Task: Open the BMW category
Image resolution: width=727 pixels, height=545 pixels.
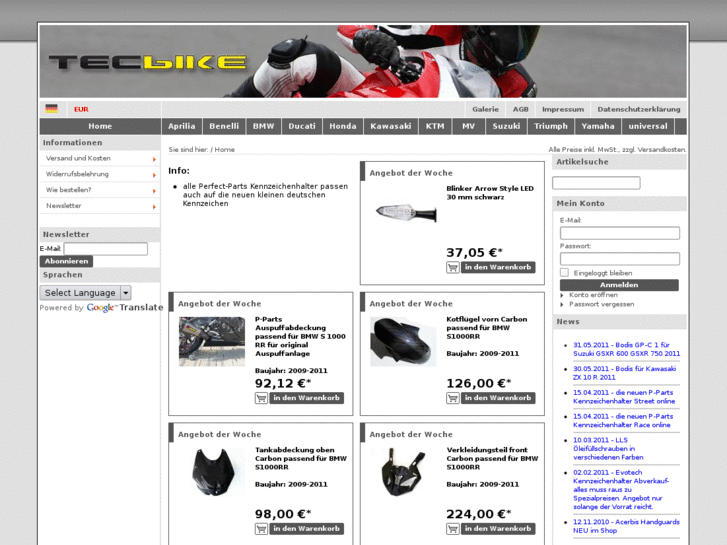Action: point(263,126)
